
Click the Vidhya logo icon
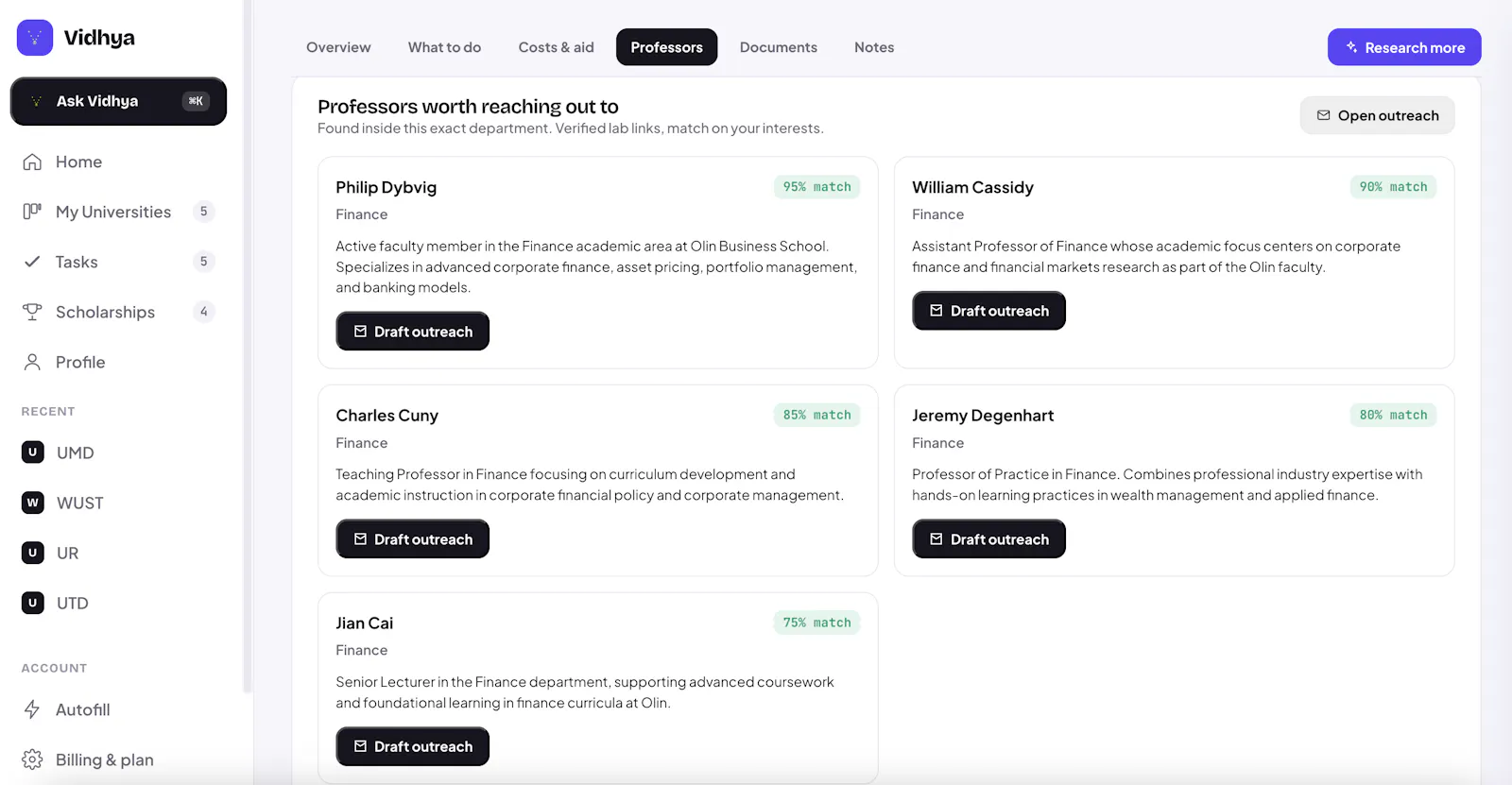[x=35, y=38]
